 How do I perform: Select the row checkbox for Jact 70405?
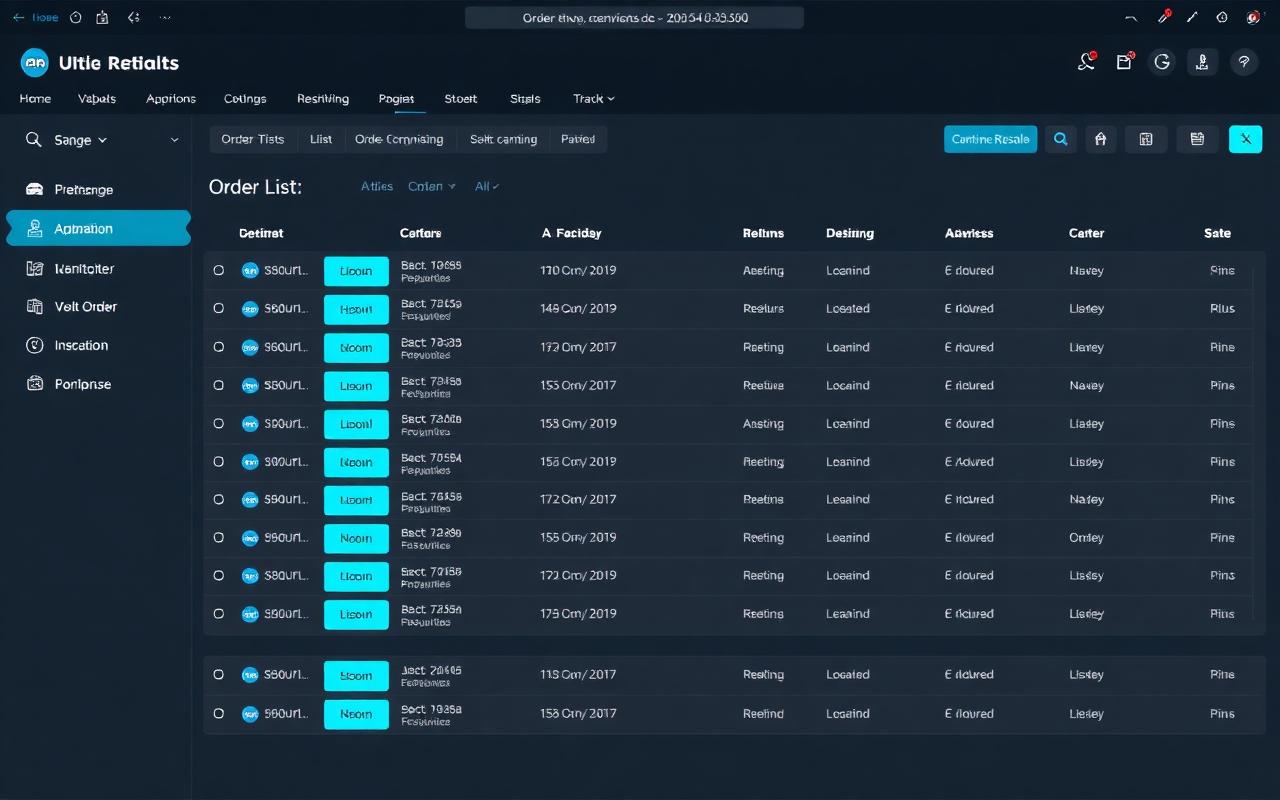tap(219, 675)
